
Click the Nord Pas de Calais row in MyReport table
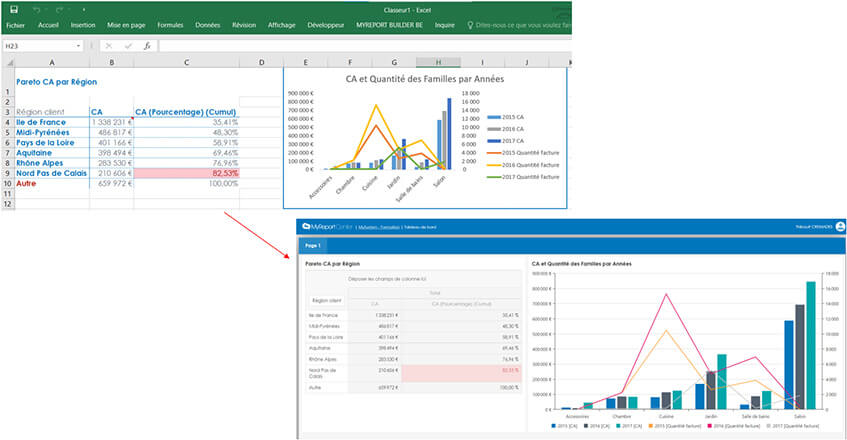click(x=413, y=373)
